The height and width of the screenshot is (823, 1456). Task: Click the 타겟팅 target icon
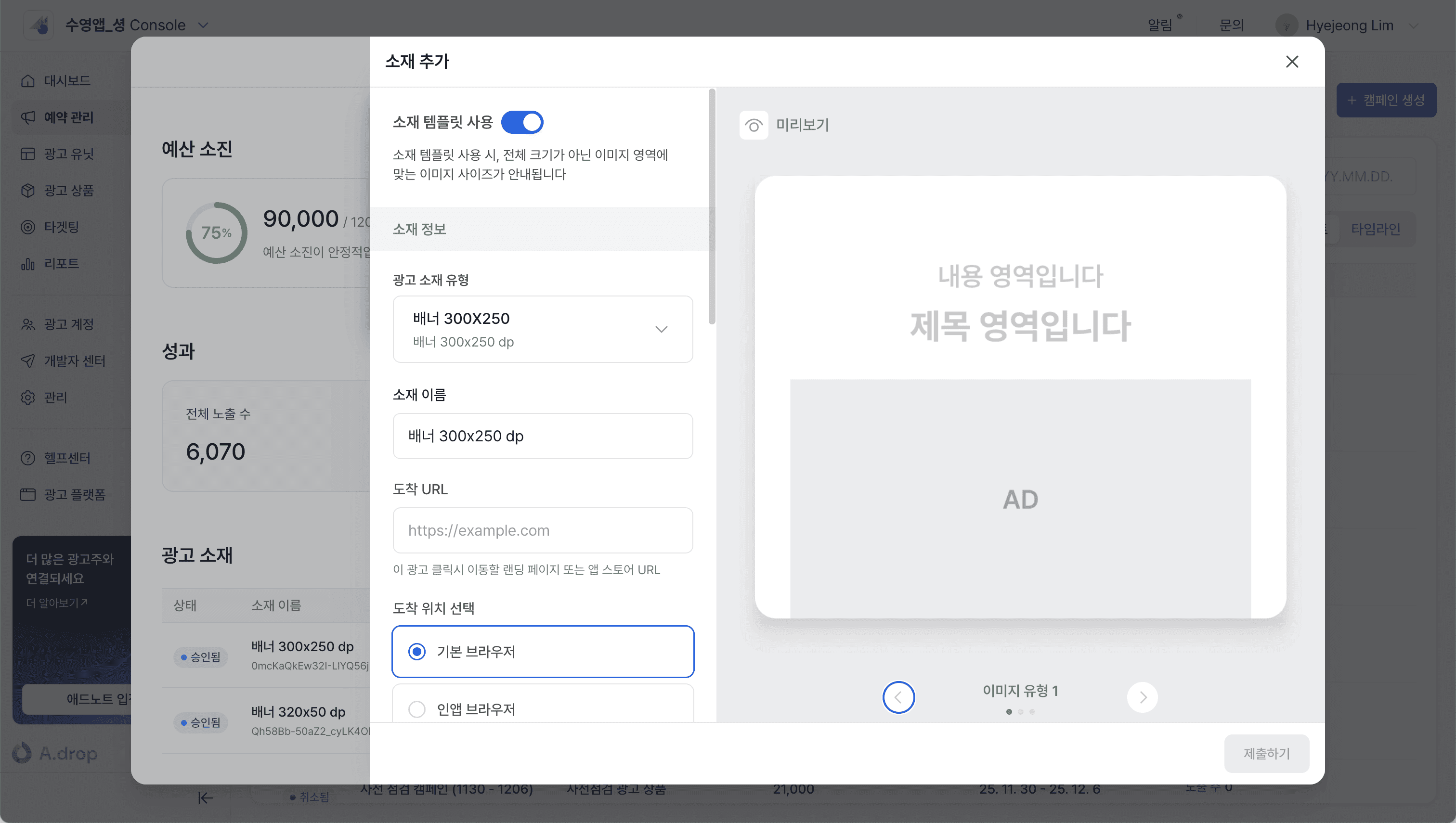(x=28, y=227)
